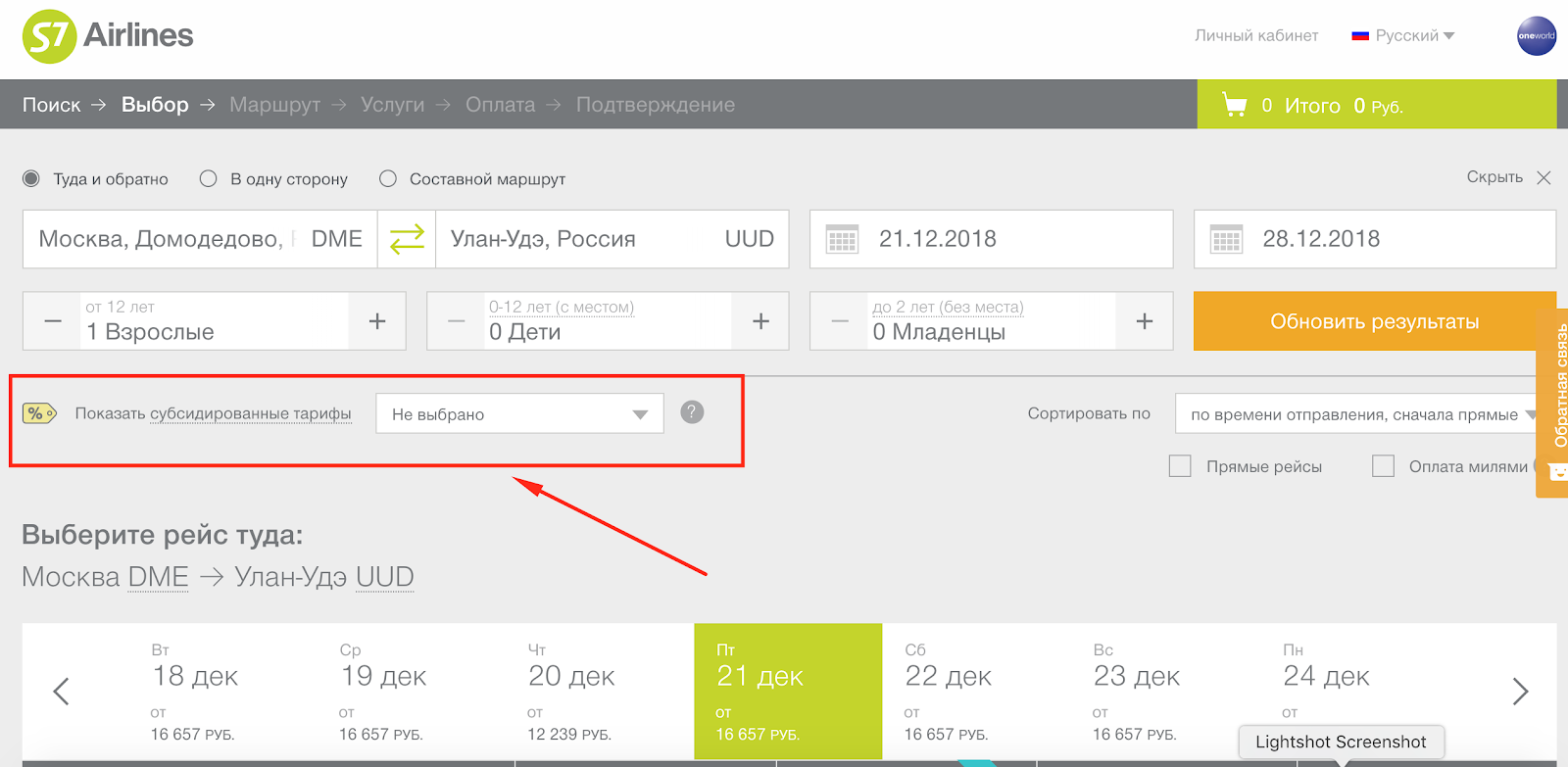Open return date calendar icon
Image resolution: width=1568 pixels, height=767 pixels.
coord(1226,240)
